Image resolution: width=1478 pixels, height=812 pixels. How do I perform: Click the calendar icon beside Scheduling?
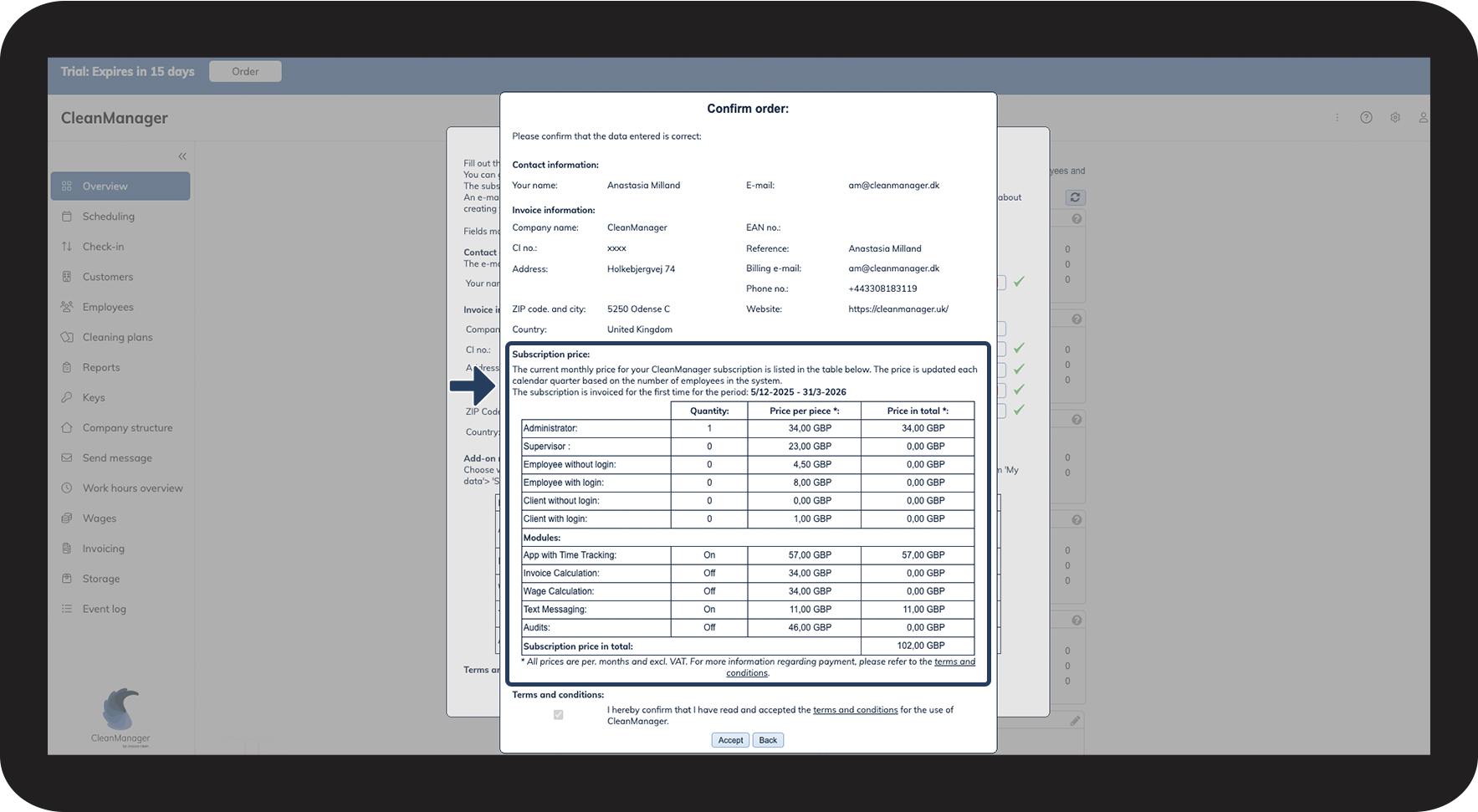tap(67, 217)
